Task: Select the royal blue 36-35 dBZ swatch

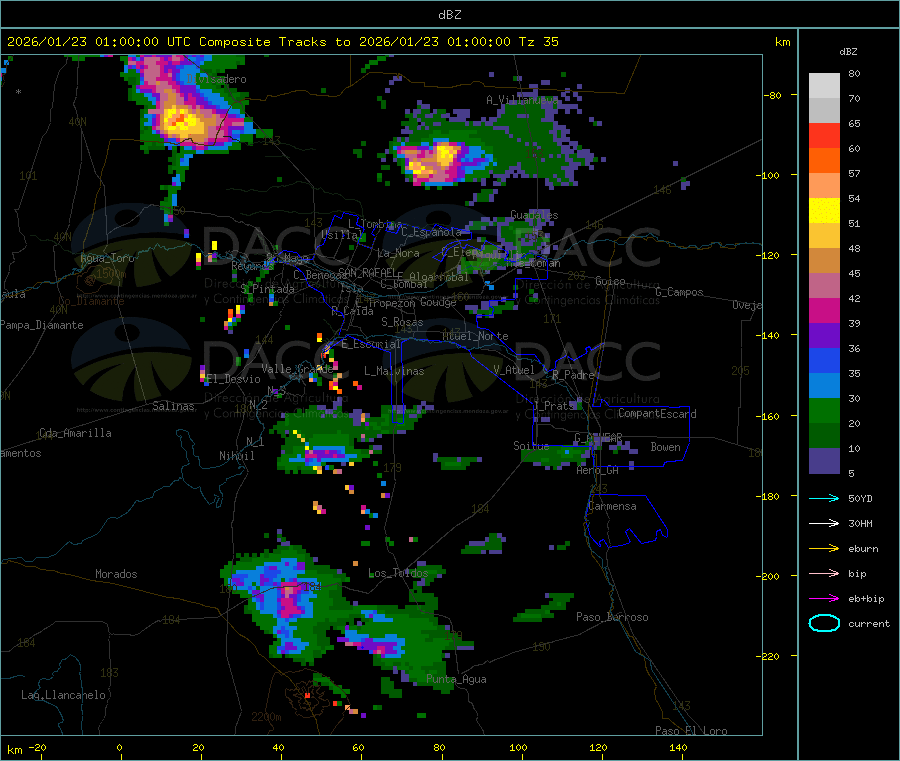Action: pyautogui.click(x=824, y=361)
